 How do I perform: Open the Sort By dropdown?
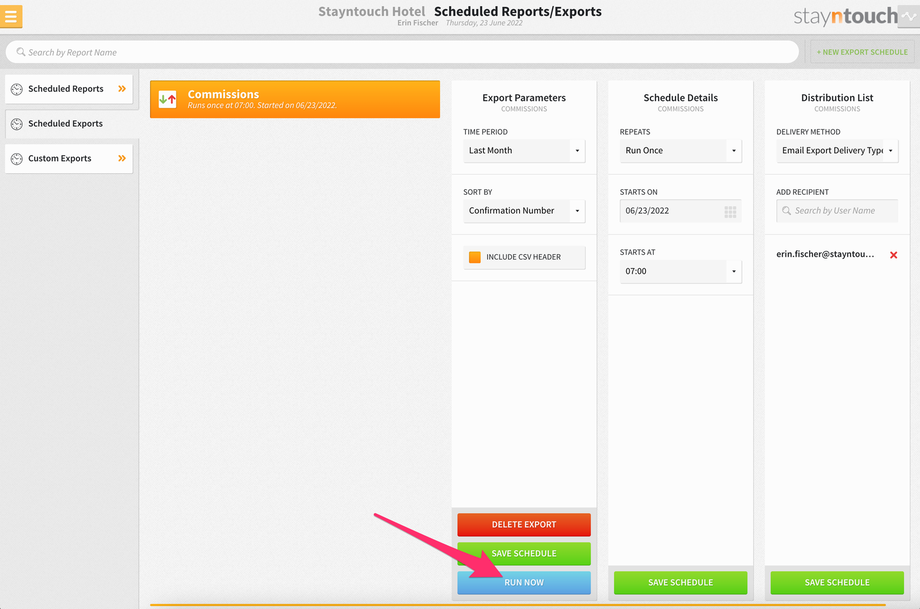pyautogui.click(x=524, y=211)
